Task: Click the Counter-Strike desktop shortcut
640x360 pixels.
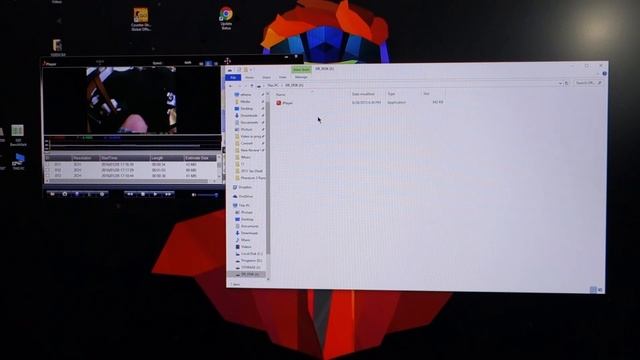Action: (x=141, y=20)
